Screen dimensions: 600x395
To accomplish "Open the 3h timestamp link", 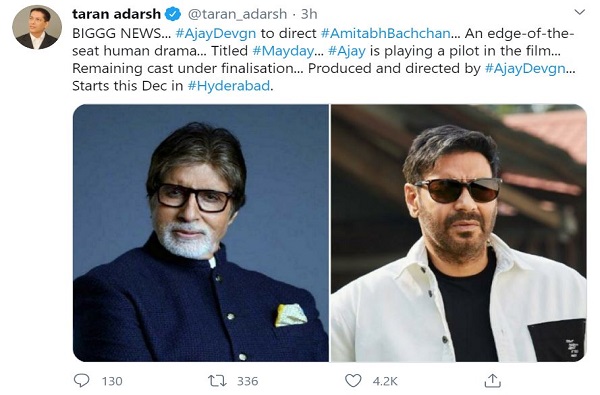I will (309, 14).
